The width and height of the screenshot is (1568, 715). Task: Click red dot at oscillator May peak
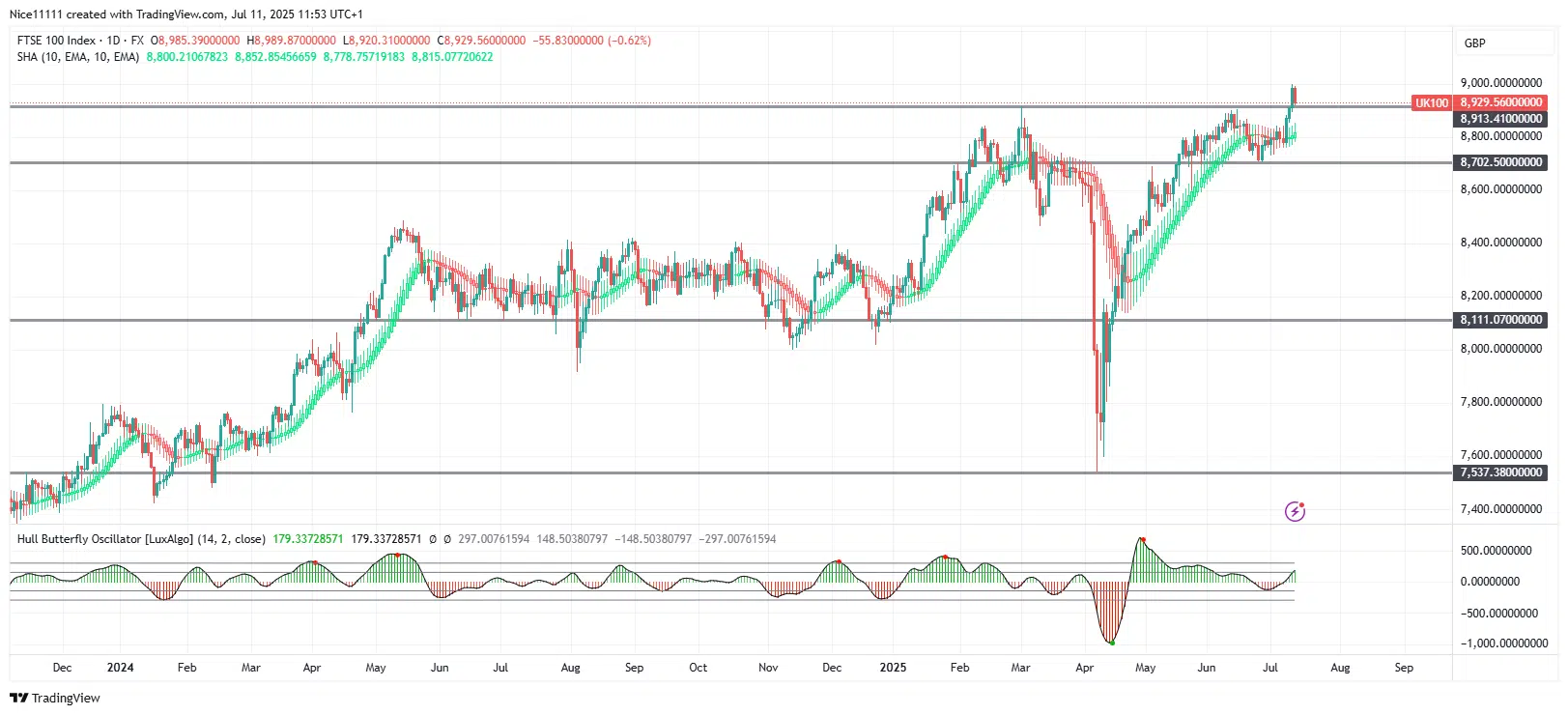tap(1142, 539)
